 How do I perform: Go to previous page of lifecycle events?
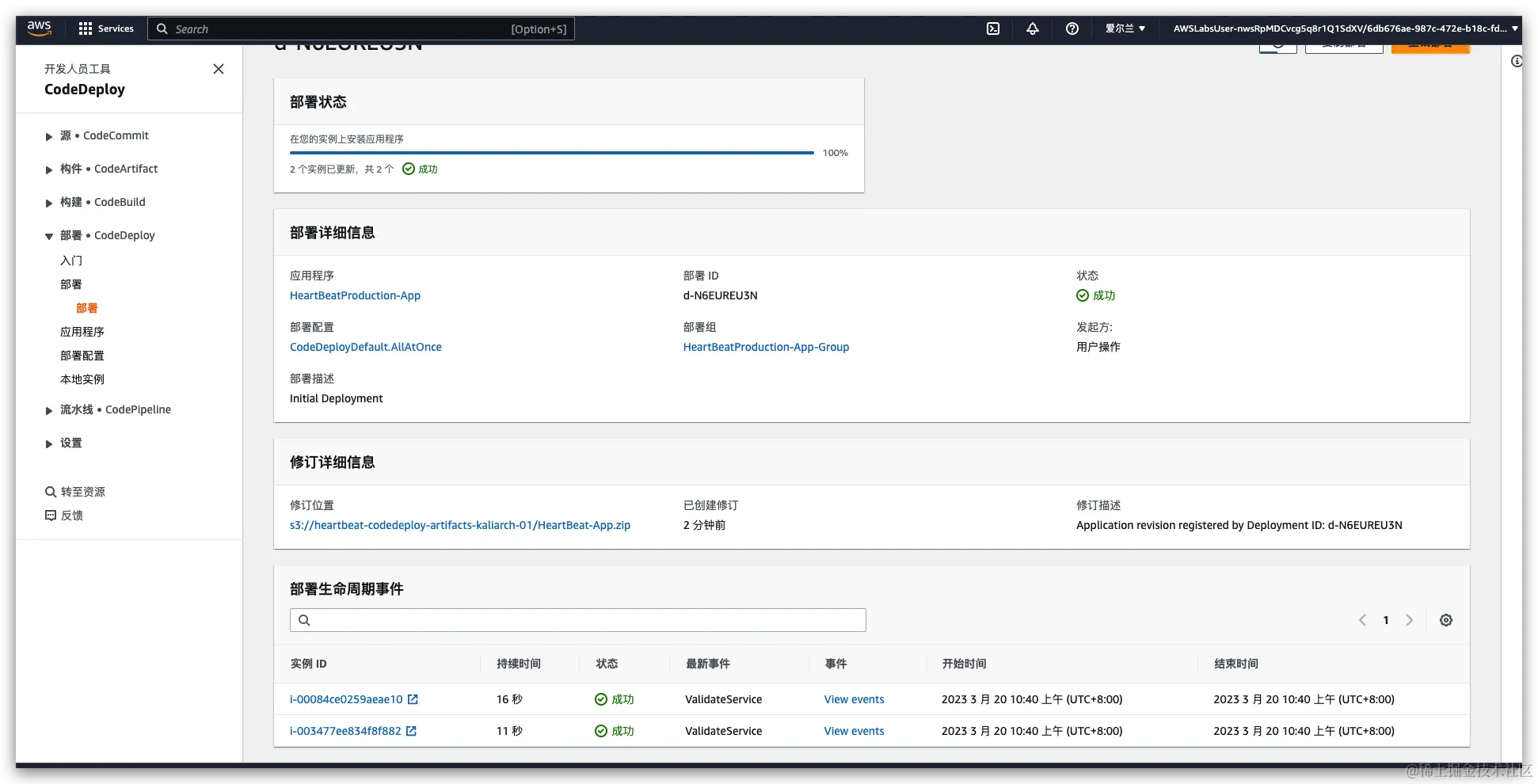[x=1362, y=620]
